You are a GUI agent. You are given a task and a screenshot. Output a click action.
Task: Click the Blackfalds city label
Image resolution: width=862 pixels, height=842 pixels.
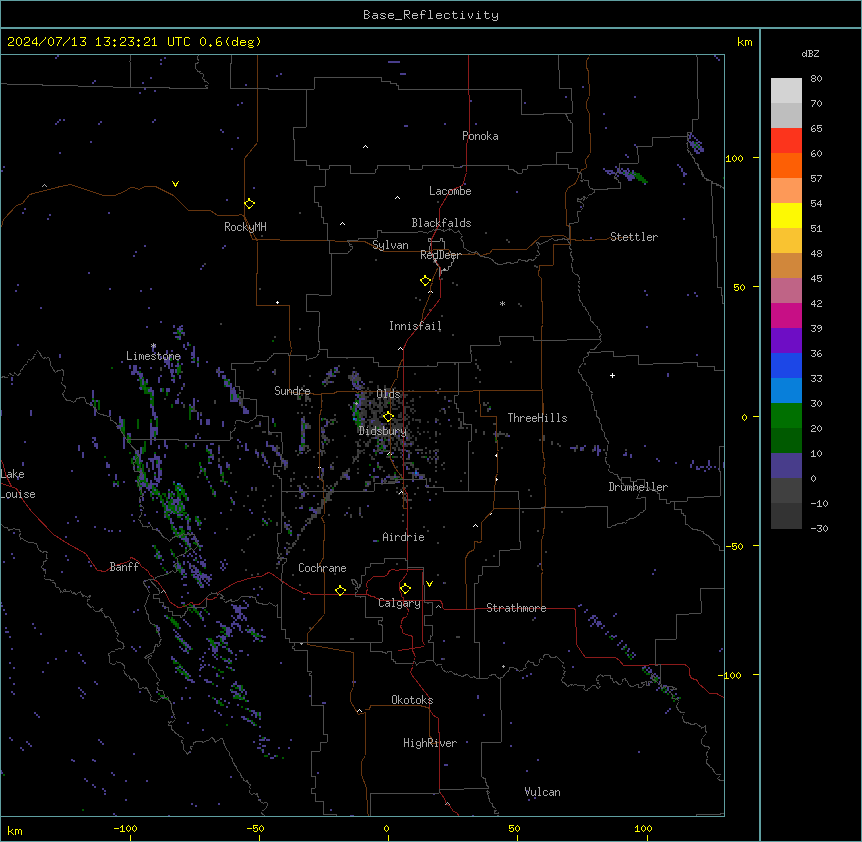tap(441, 223)
